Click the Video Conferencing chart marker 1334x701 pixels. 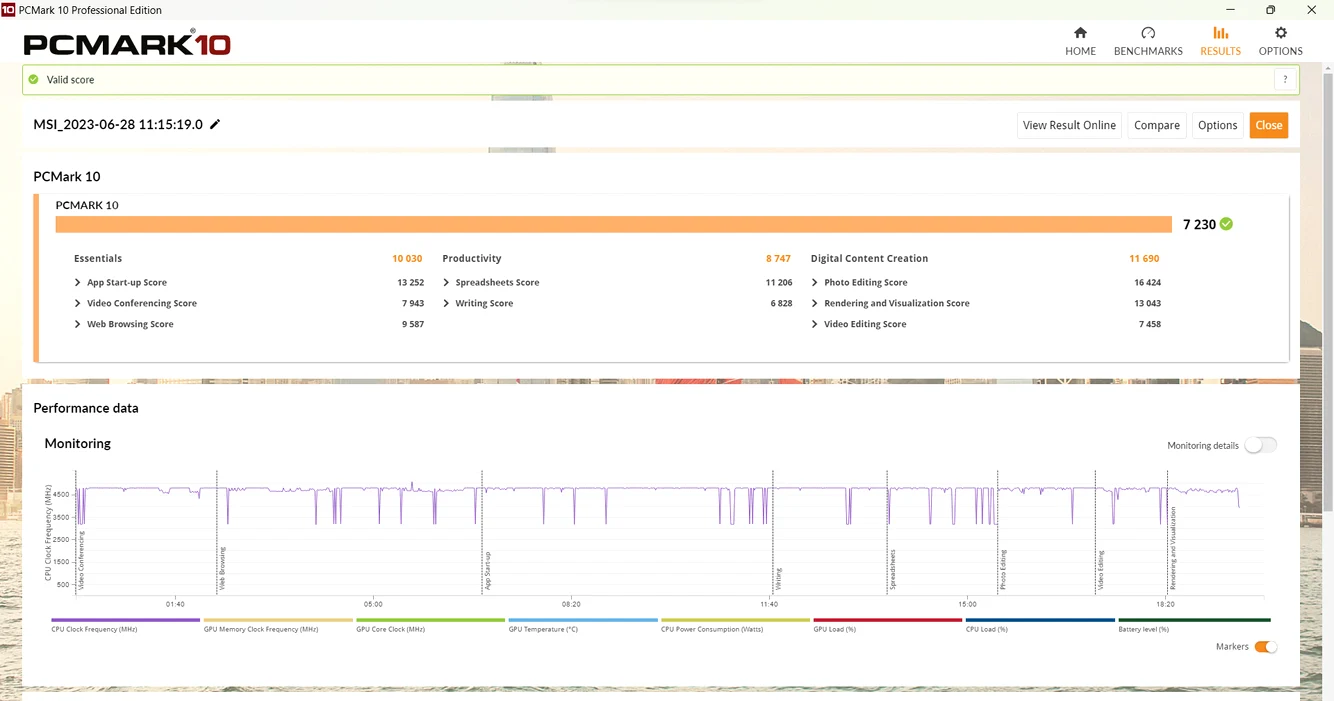(81, 559)
